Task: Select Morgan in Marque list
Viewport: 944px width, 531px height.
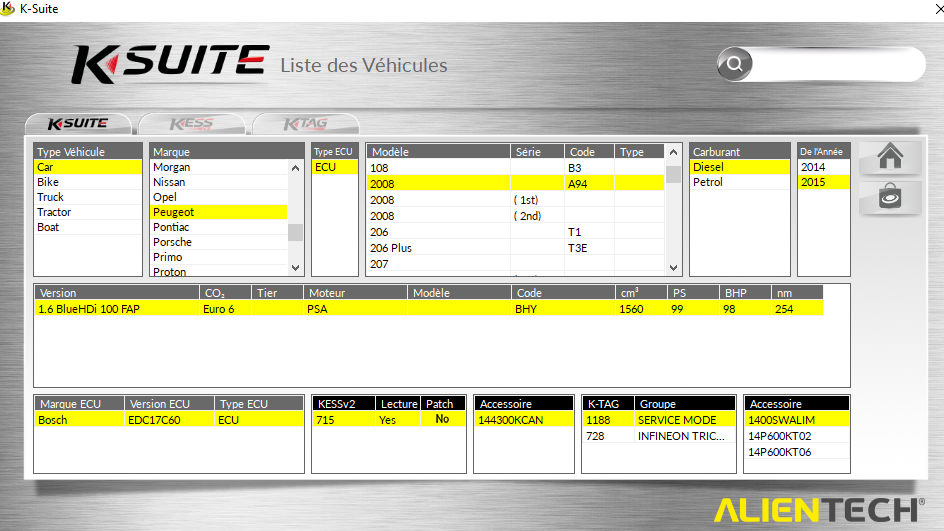Action: (219, 167)
